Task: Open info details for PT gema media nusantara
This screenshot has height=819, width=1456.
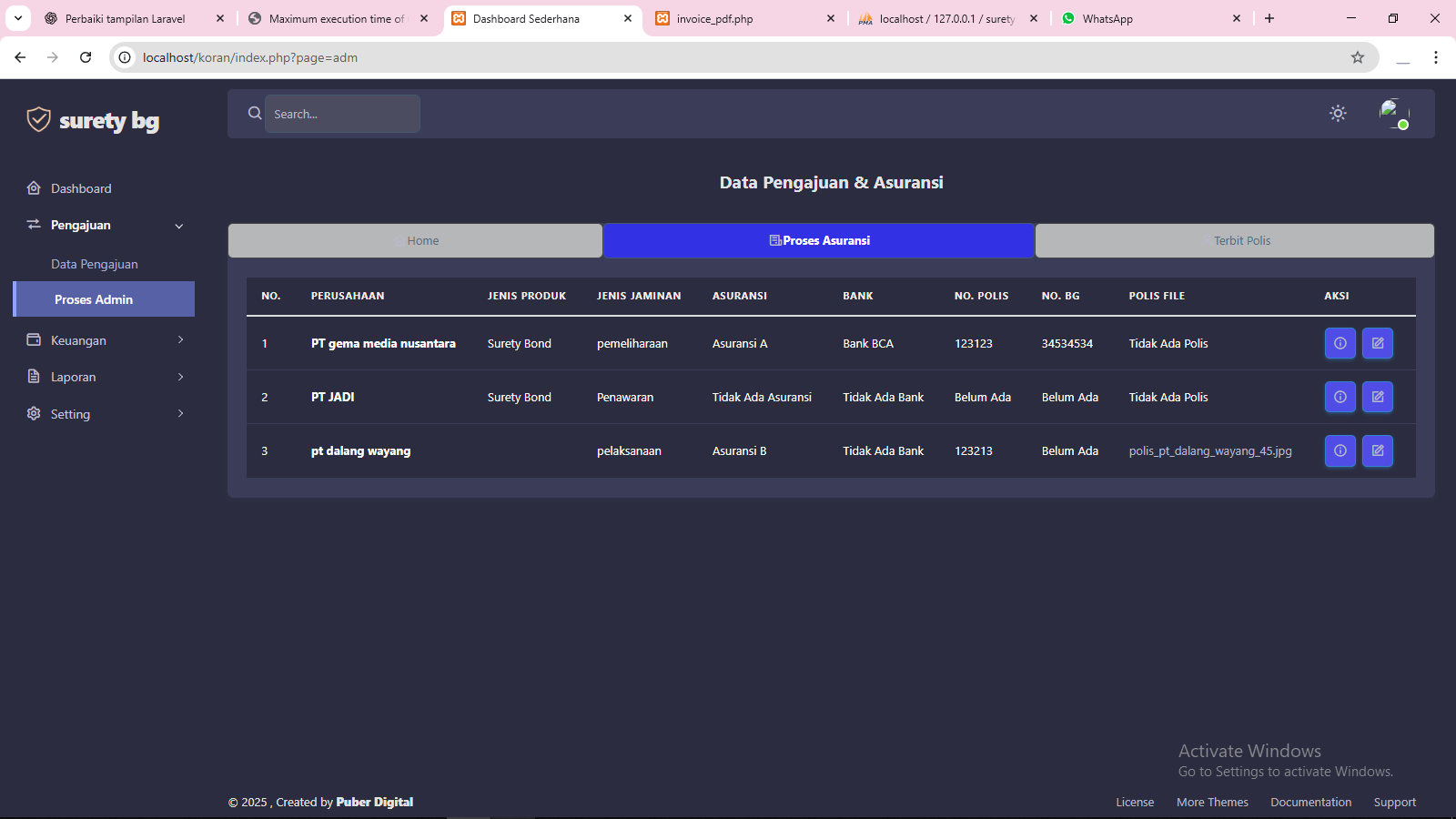Action: point(1340,343)
